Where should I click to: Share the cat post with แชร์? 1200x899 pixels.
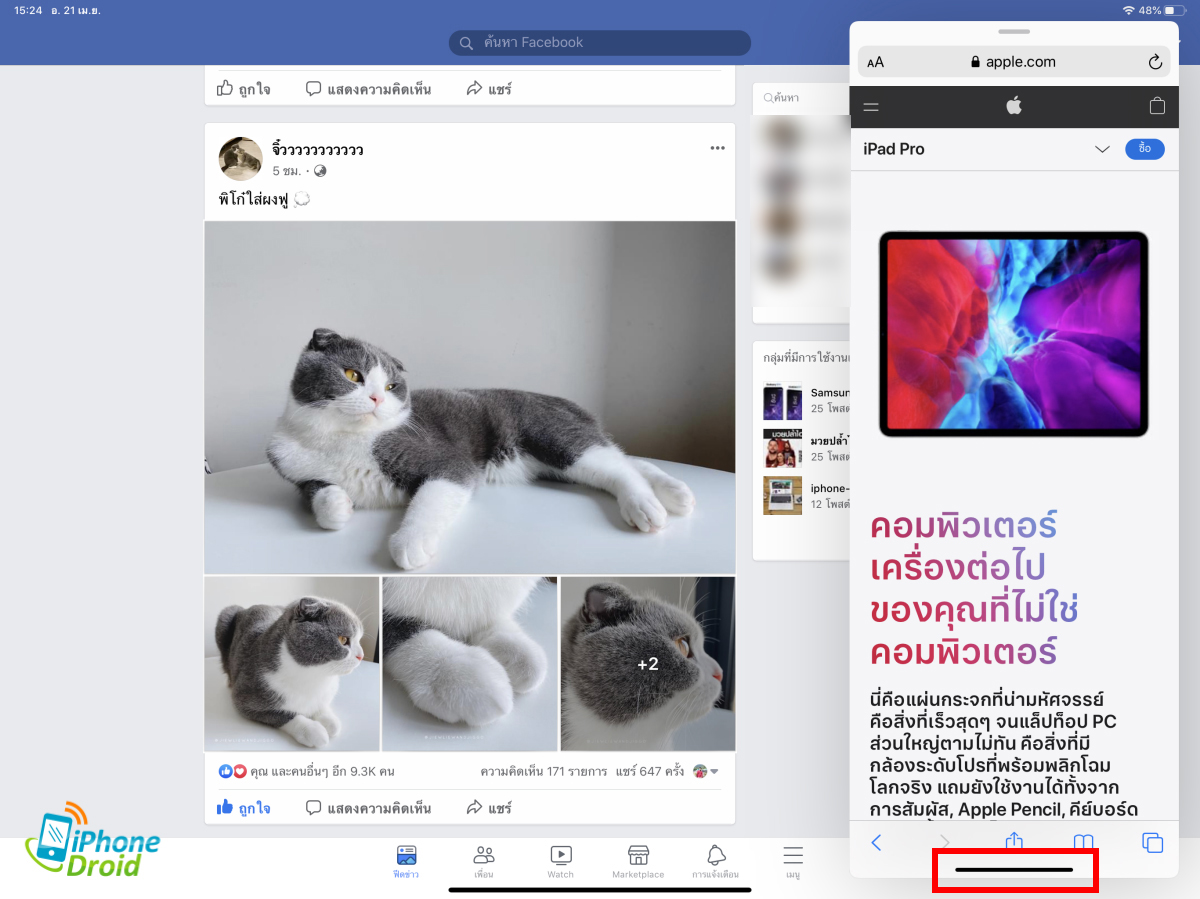coord(489,807)
